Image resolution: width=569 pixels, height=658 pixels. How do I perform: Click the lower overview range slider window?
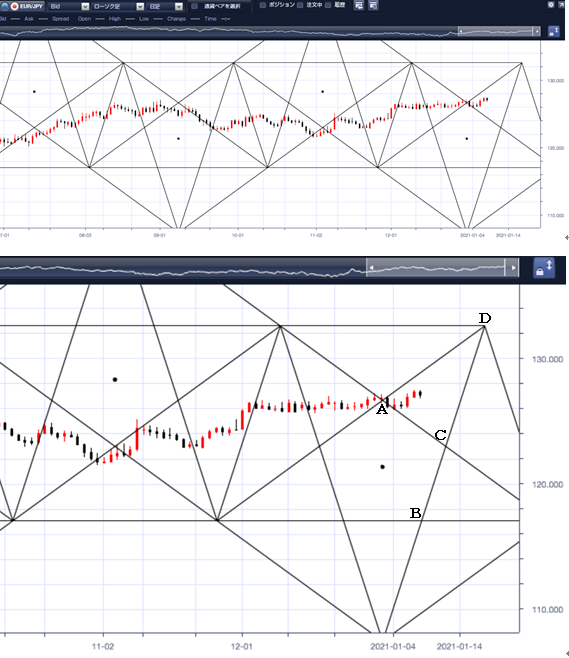(442, 268)
